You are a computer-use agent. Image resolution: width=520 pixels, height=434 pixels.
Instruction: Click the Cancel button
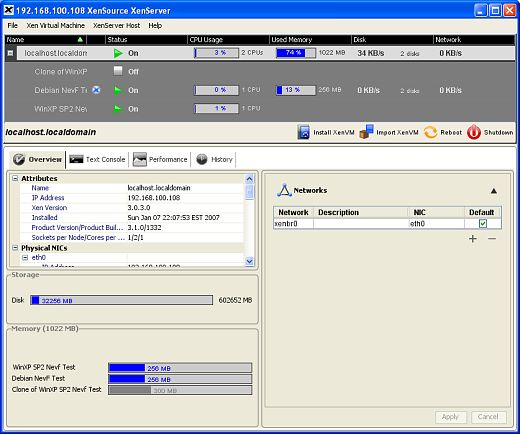pos(488,417)
